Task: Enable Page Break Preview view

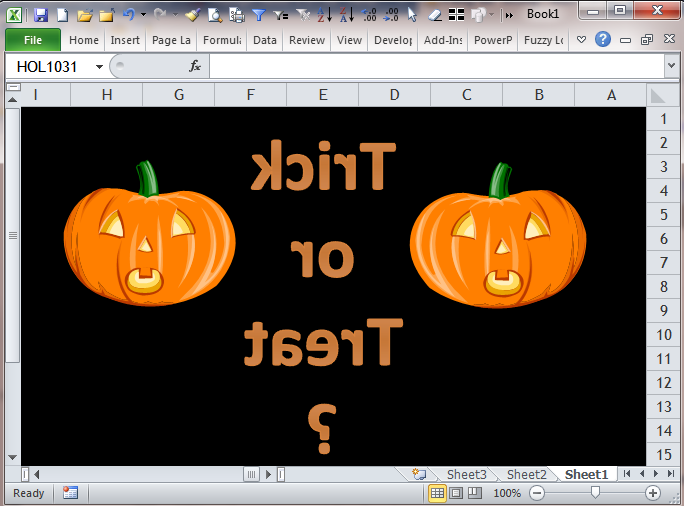Action: coord(474,493)
